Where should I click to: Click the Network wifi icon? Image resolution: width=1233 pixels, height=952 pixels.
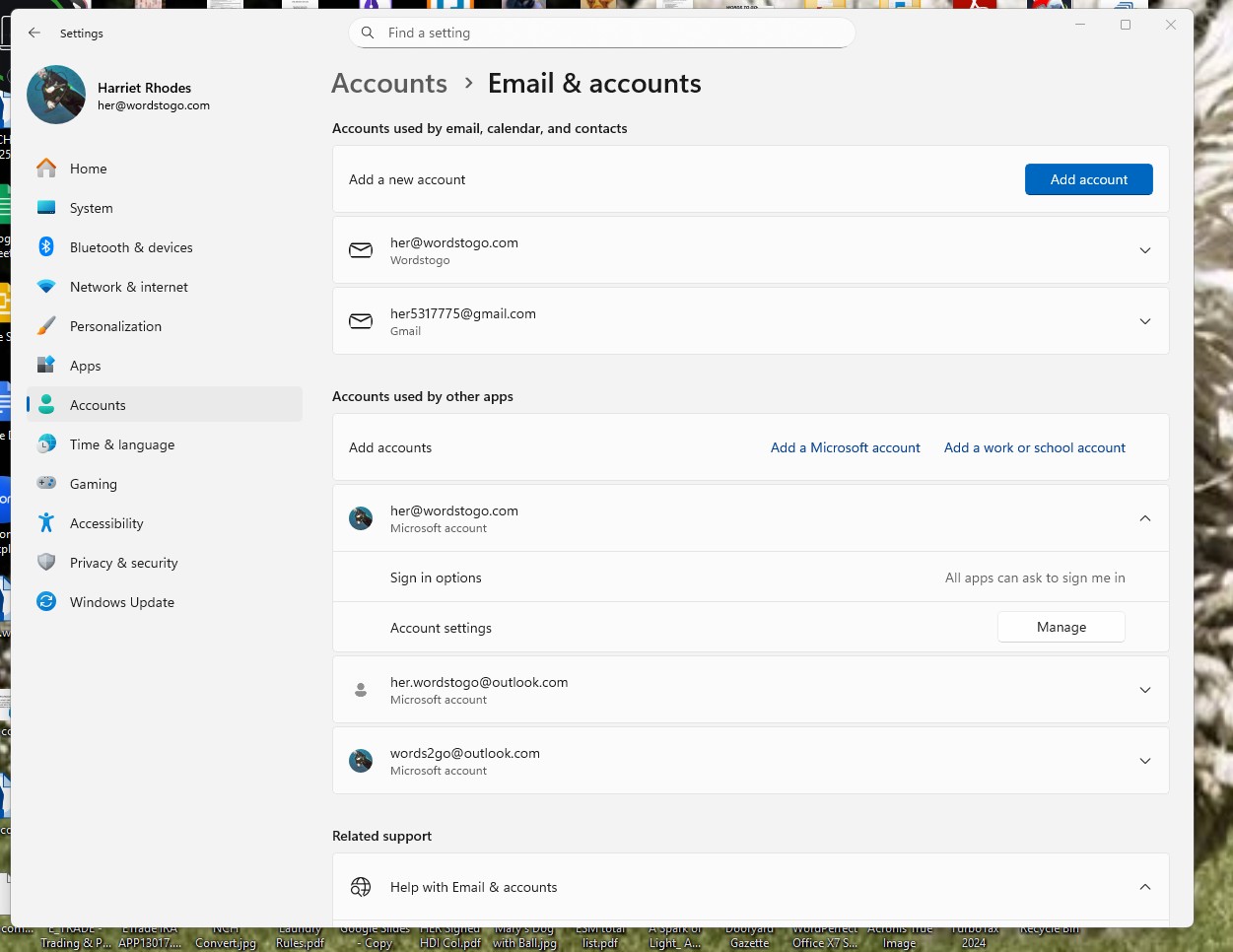pyautogui.click(x=46, y=287)
